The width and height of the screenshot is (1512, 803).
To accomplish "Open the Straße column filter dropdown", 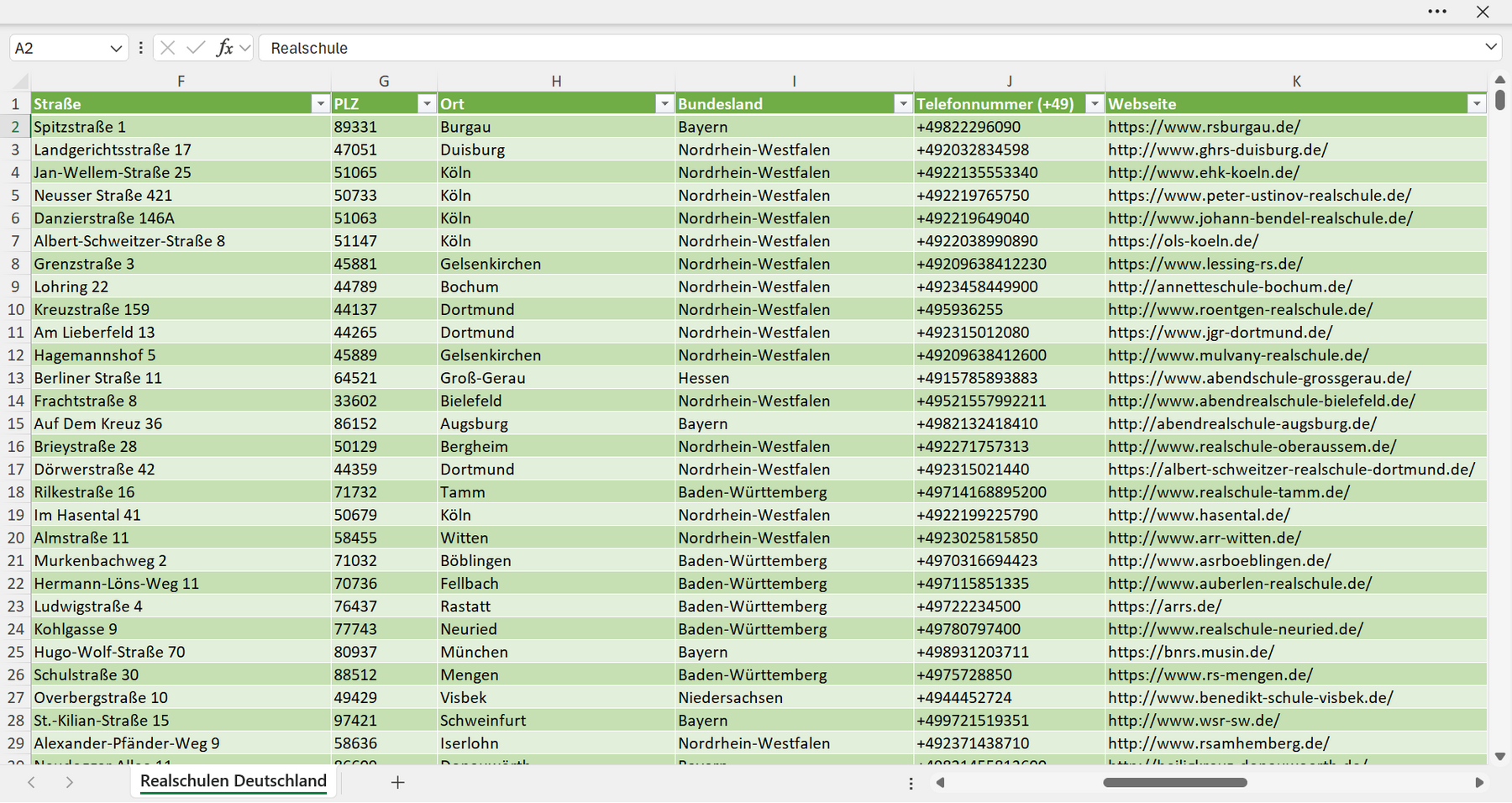I will point(320,104).
